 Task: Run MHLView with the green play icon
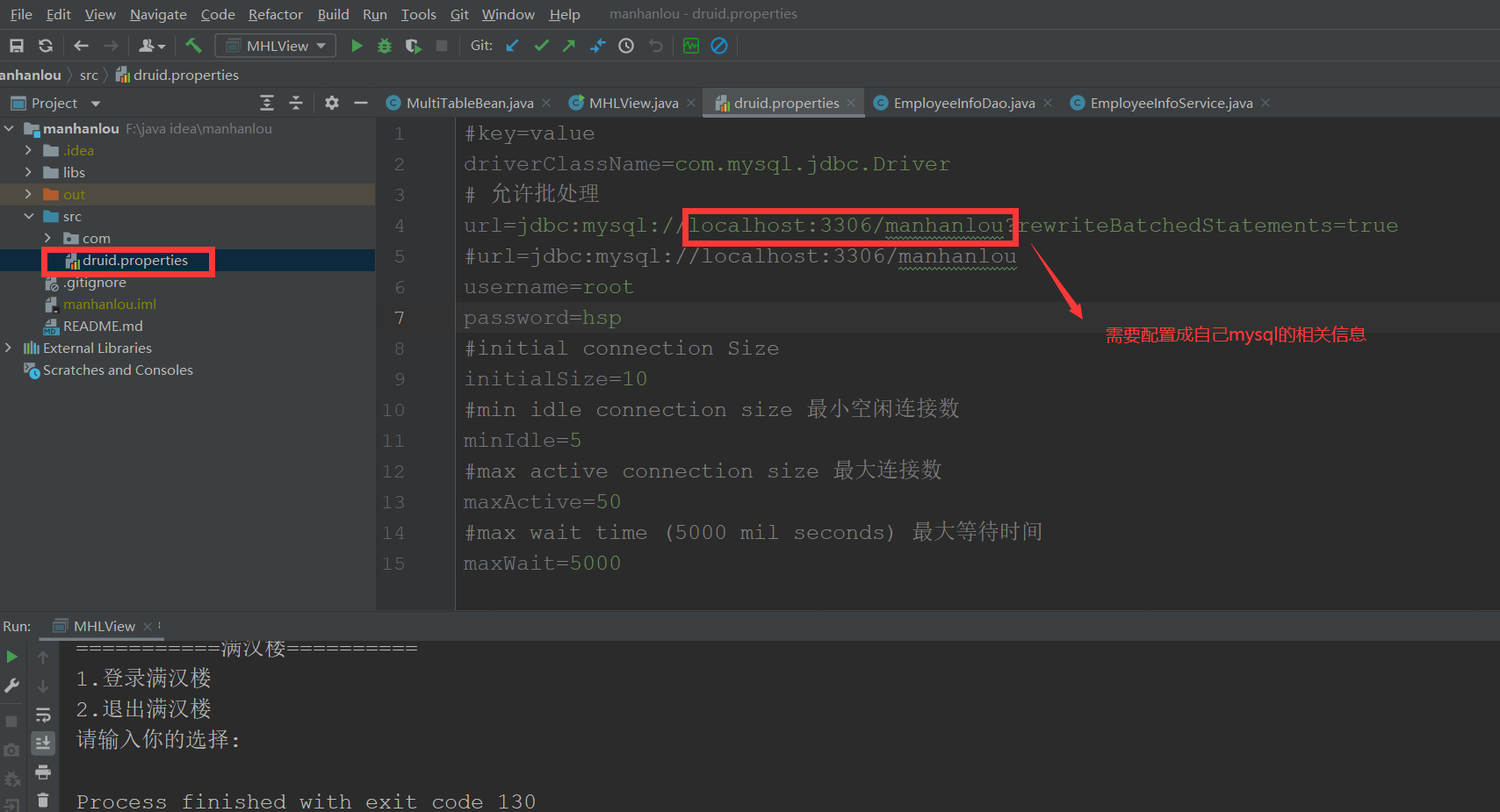pos(357,46)
